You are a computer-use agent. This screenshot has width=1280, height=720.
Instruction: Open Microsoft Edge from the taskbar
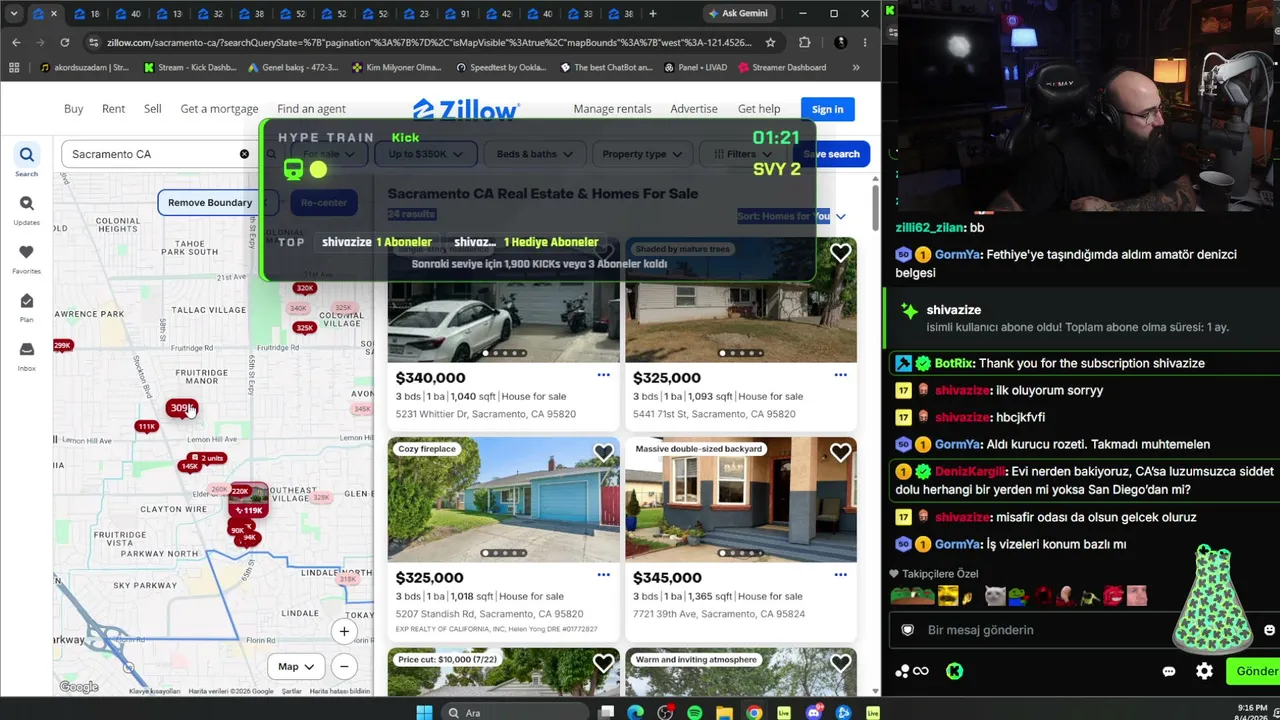coord(636,712)
